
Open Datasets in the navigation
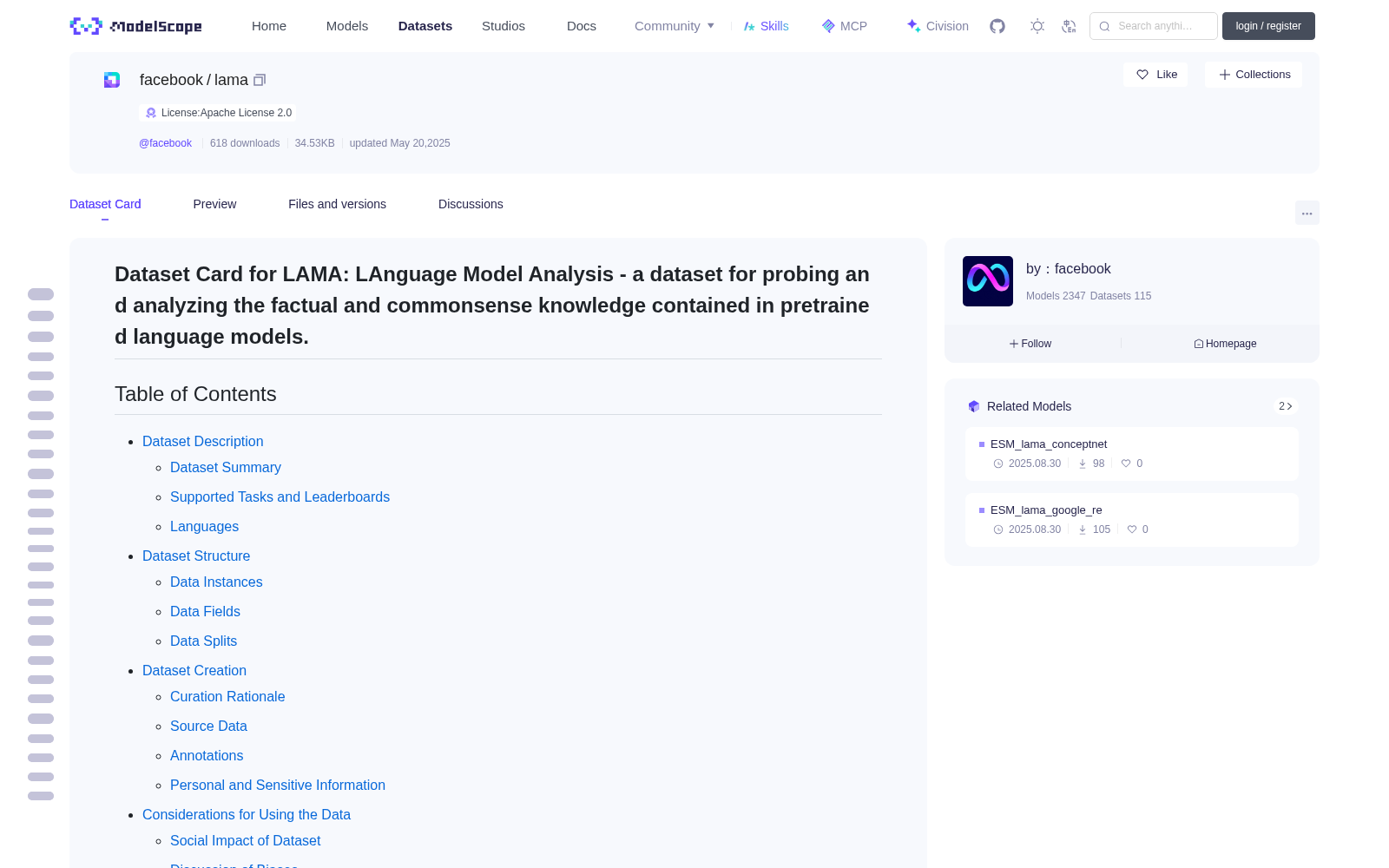click(x=425, y=26)
